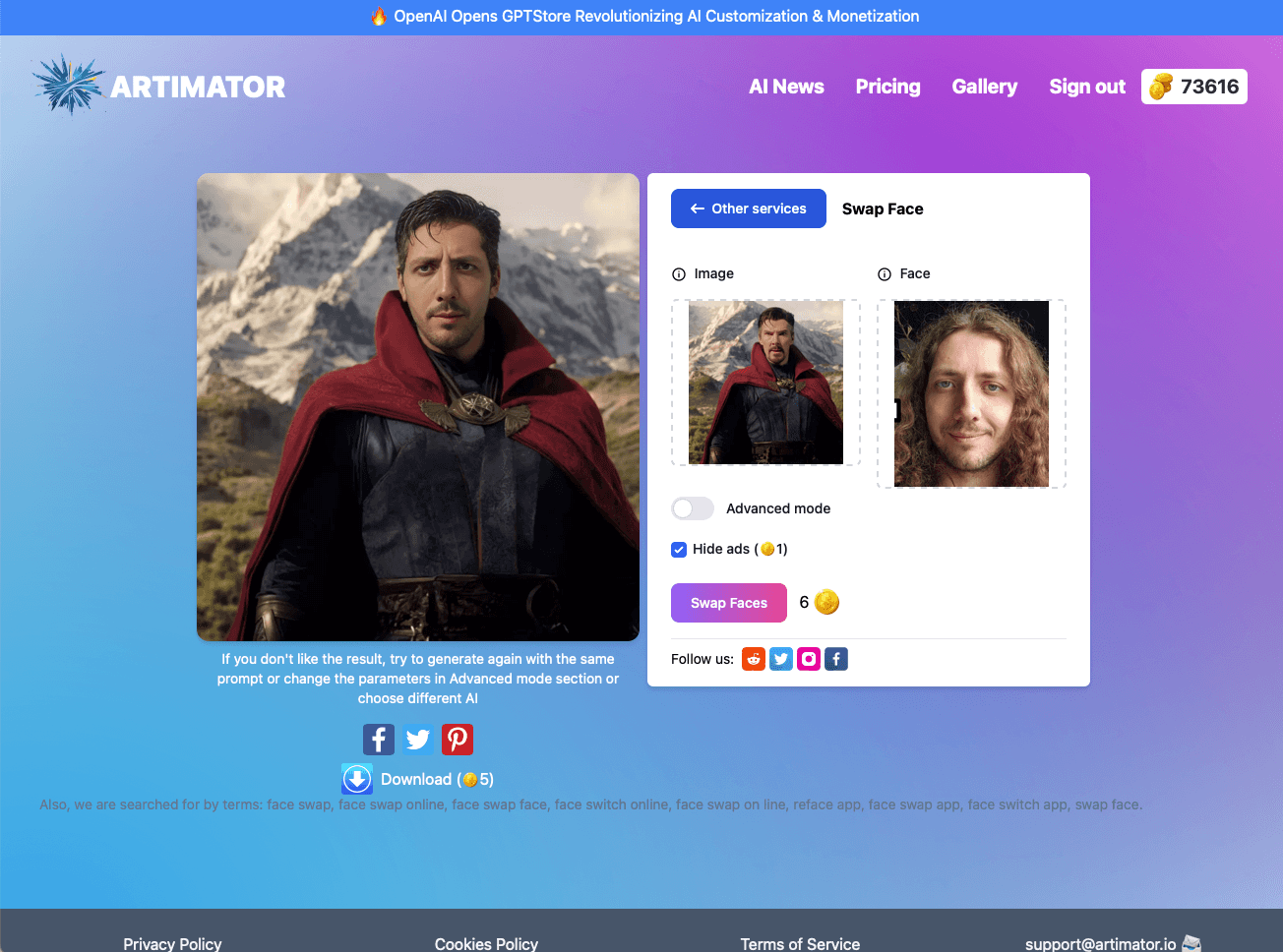The image size is (1283, 952).
Task: Click the coin icon next to Swap Faces cost
Action: pyautogui.click(x=827, y=602)
